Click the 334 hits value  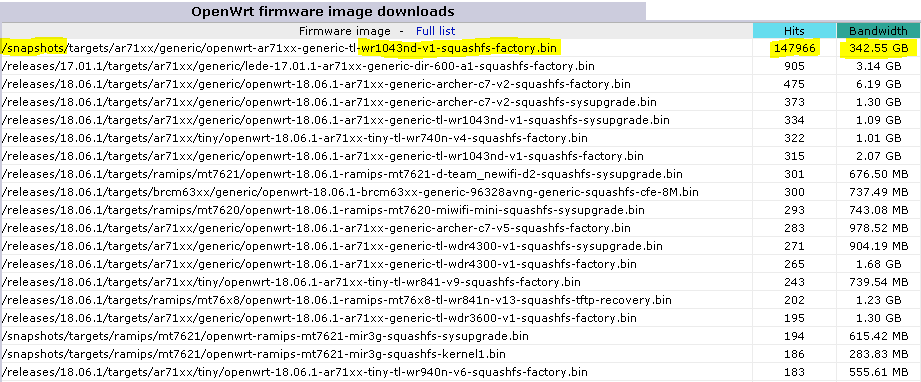tap(794, 120)
